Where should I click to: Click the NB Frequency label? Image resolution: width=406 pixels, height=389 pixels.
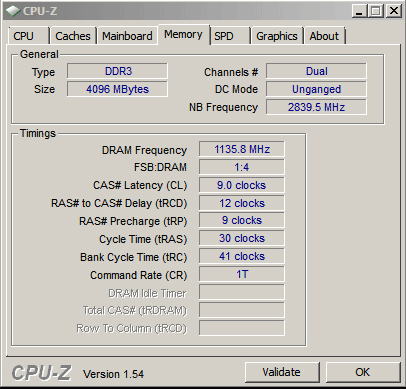tap(223, 107)
